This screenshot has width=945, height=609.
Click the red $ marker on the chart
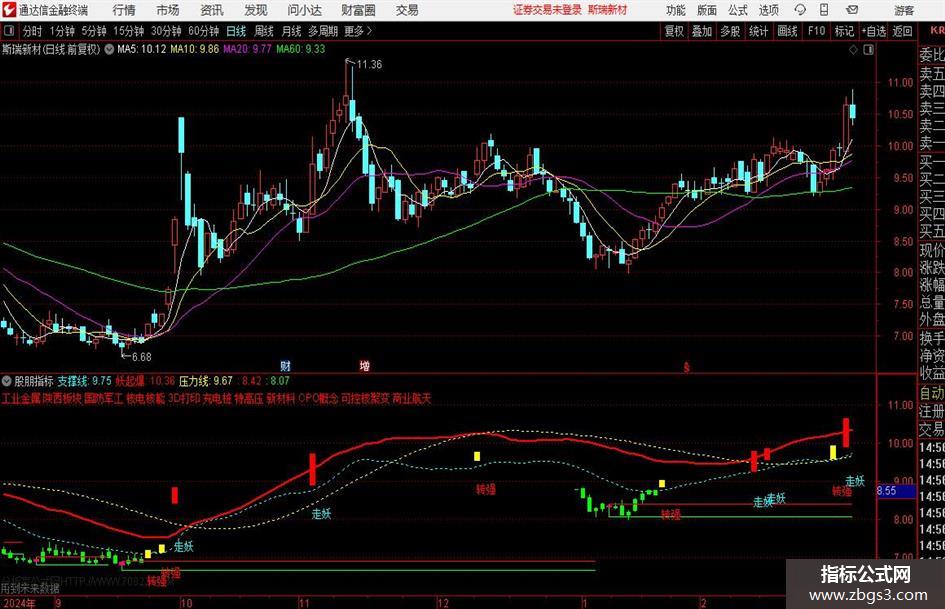coord(686,366)
